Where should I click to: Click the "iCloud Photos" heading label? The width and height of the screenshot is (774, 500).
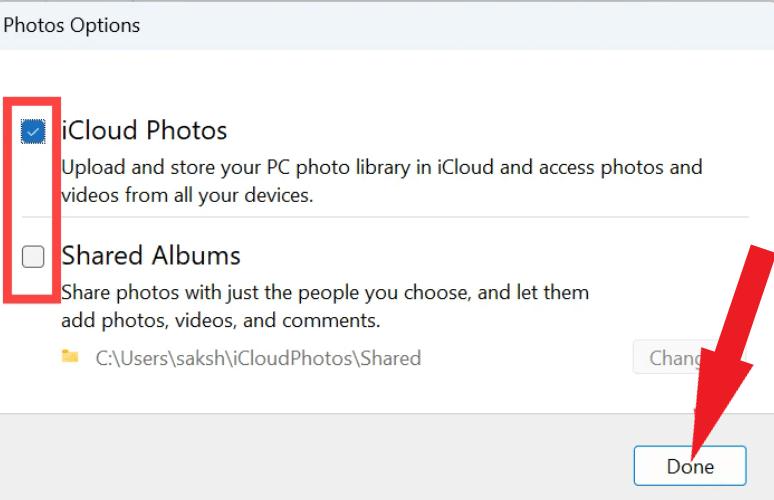[145, 130]
